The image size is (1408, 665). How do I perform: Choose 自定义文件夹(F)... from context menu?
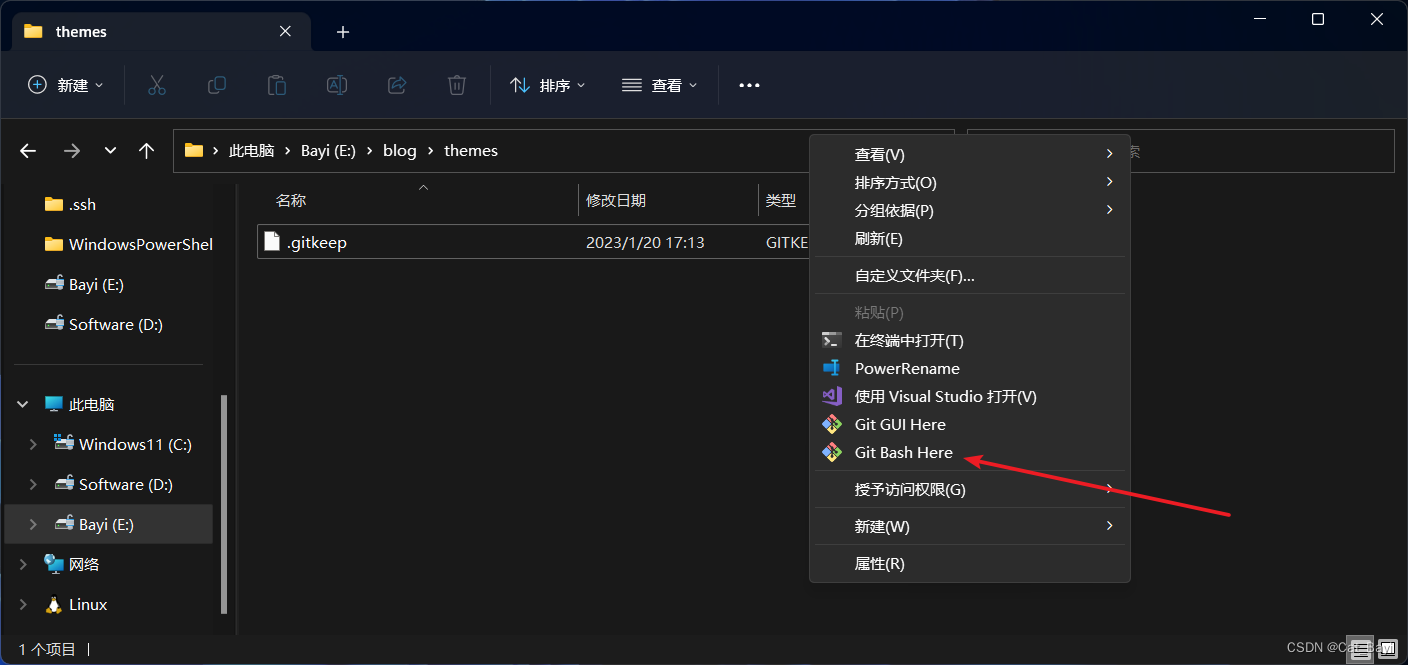(970, 275)
